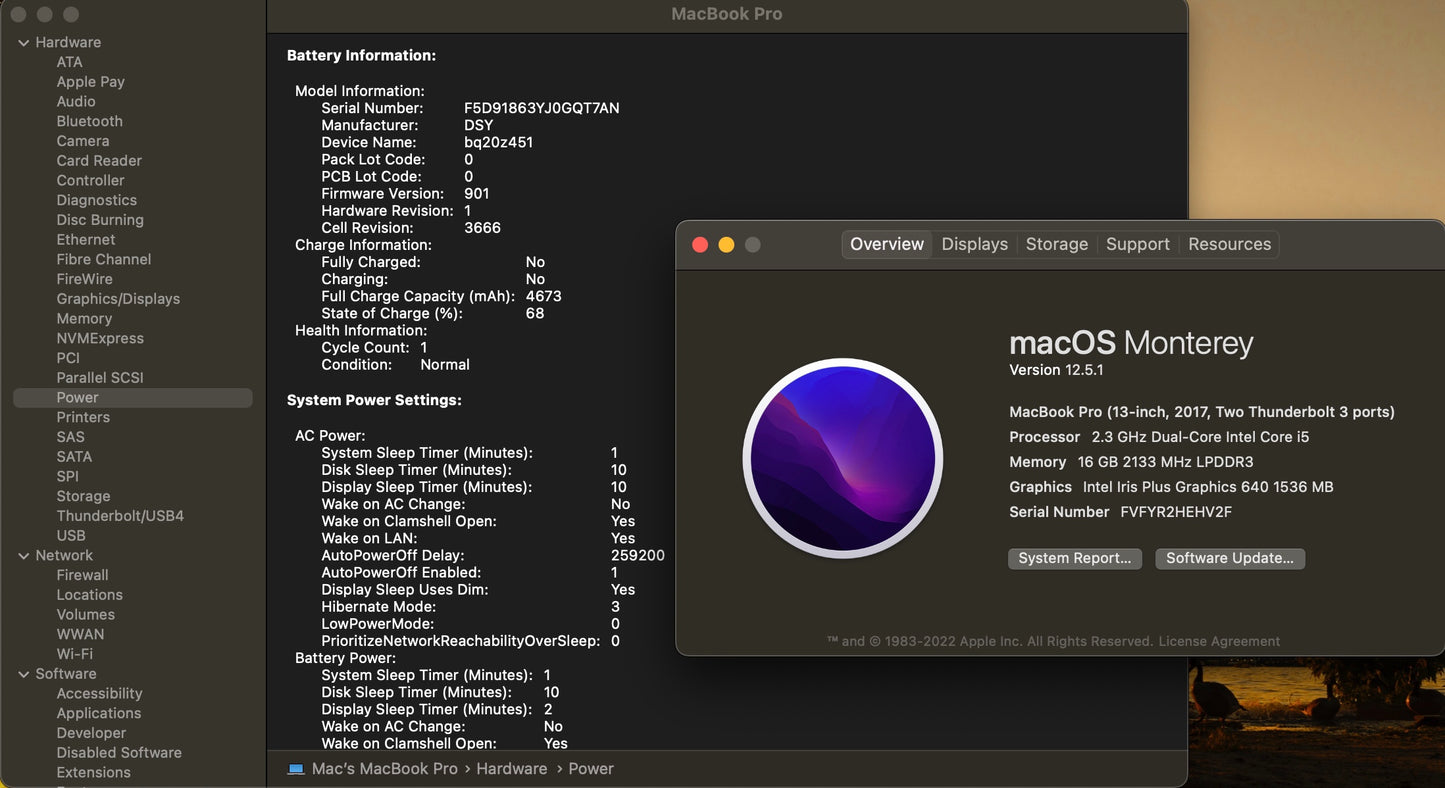Screen dimensions: 1445x788
Task: Collapse the Software section in sidebar
Action: coord(24,674)
